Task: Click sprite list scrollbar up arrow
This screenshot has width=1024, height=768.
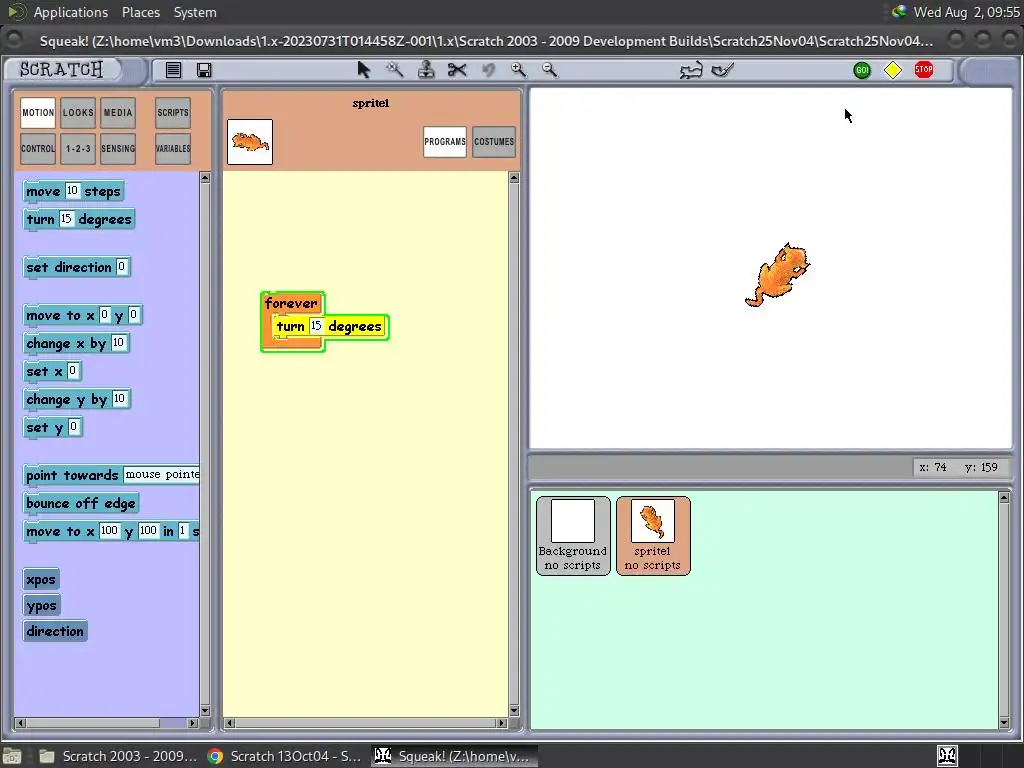Action: click(x=1004, y=498)
